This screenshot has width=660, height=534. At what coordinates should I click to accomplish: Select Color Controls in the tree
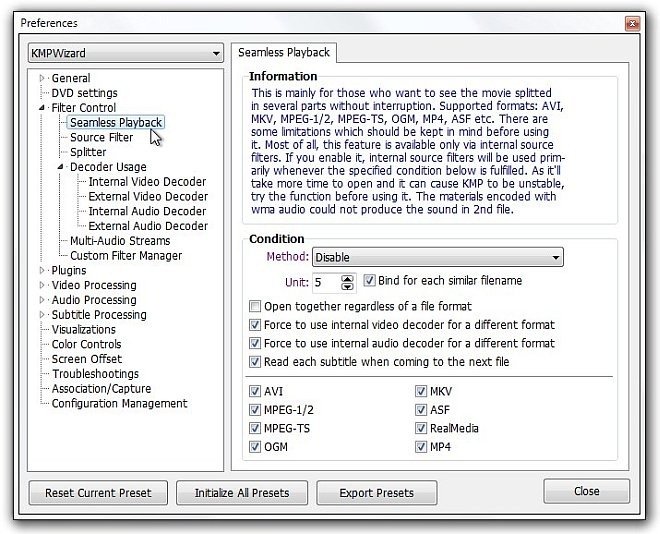(86, 344)
